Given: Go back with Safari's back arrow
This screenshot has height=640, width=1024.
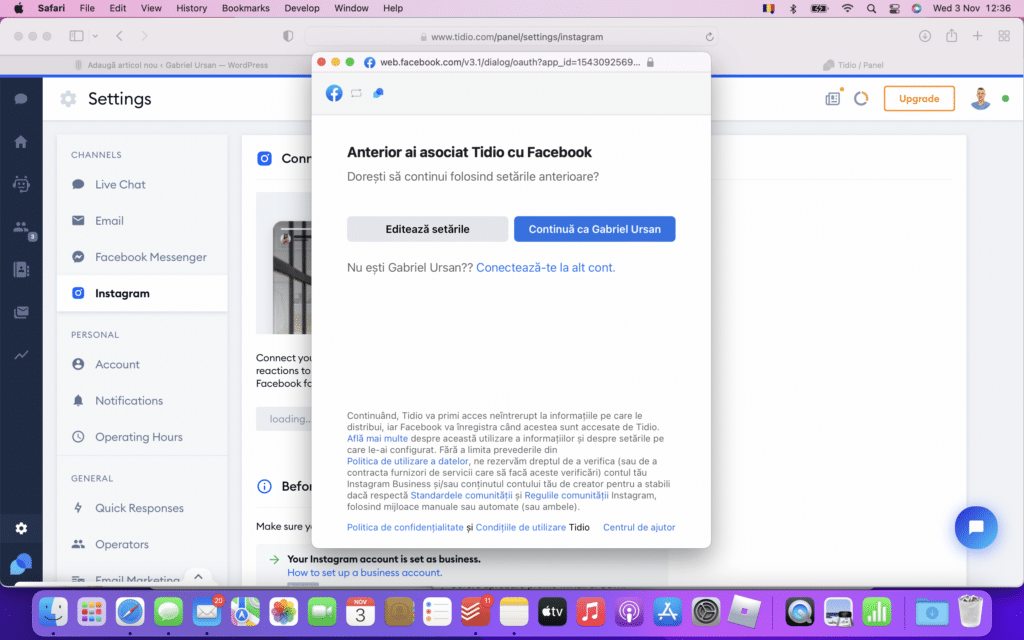Looking at the screenshot, I should pos(120,36).
